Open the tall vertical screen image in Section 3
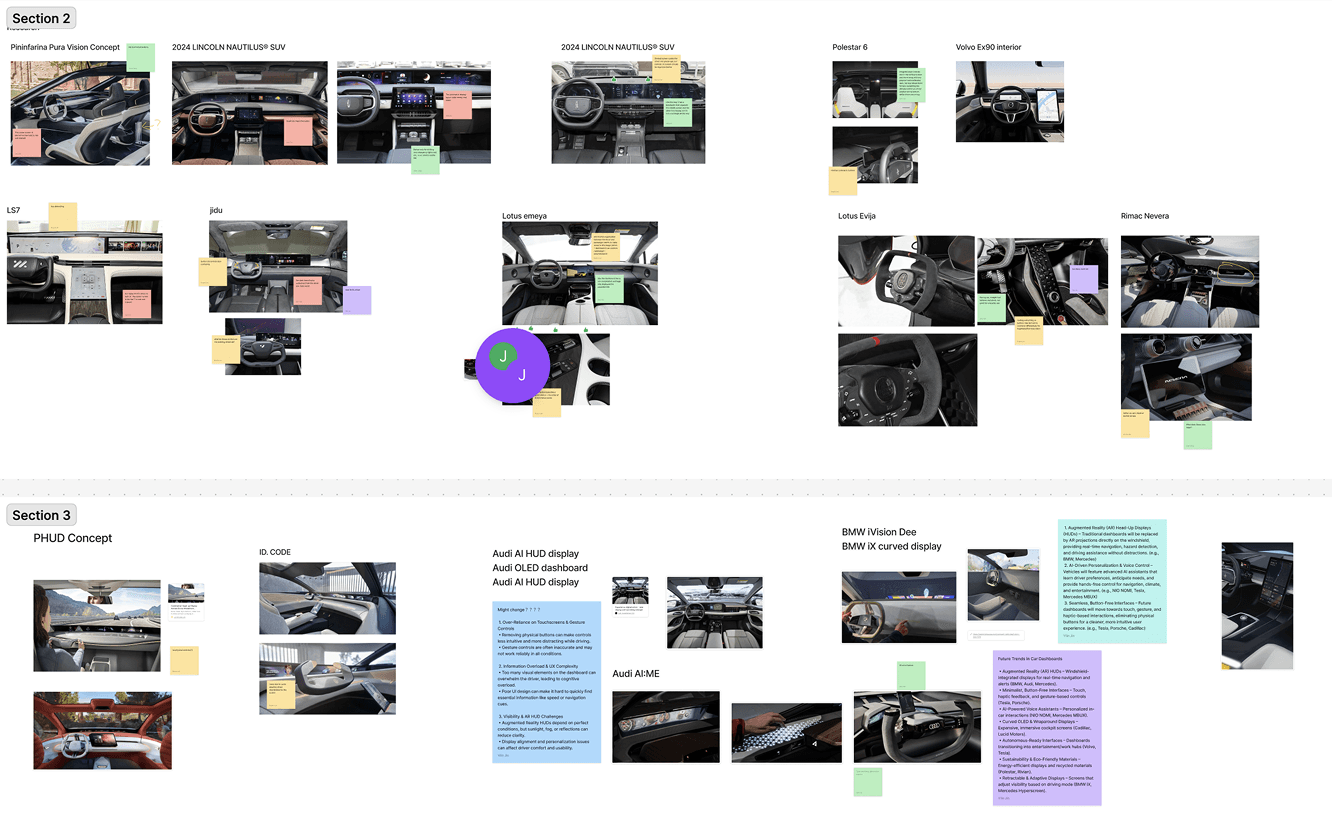Image resolution: width=1332 pixels, height=824 pixels. pos(1257,606)
